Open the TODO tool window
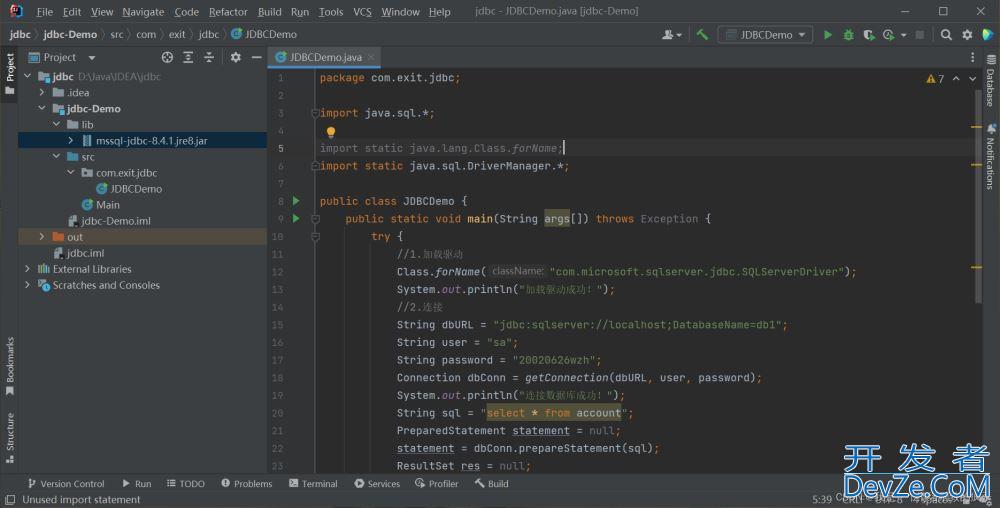Viewport: 1000px width, 508px height. click(186, 484)
